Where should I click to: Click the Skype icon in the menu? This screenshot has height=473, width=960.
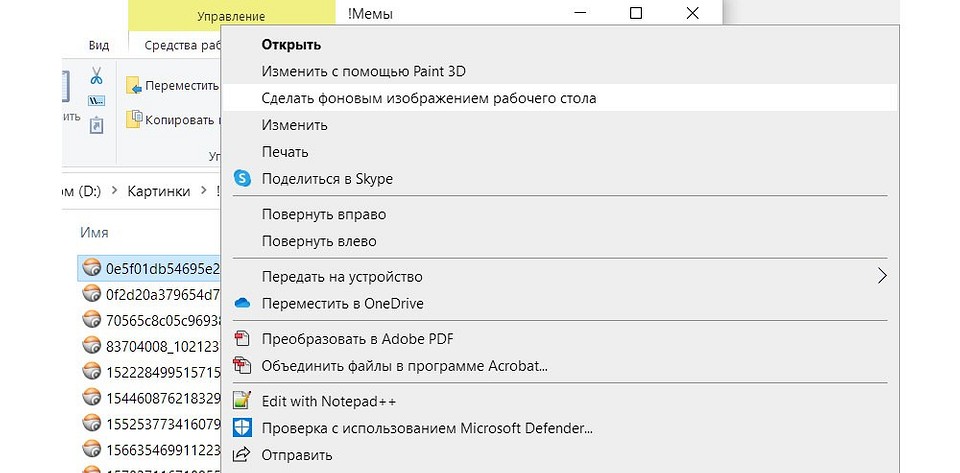pyautogui.click(x=243, y=179)
